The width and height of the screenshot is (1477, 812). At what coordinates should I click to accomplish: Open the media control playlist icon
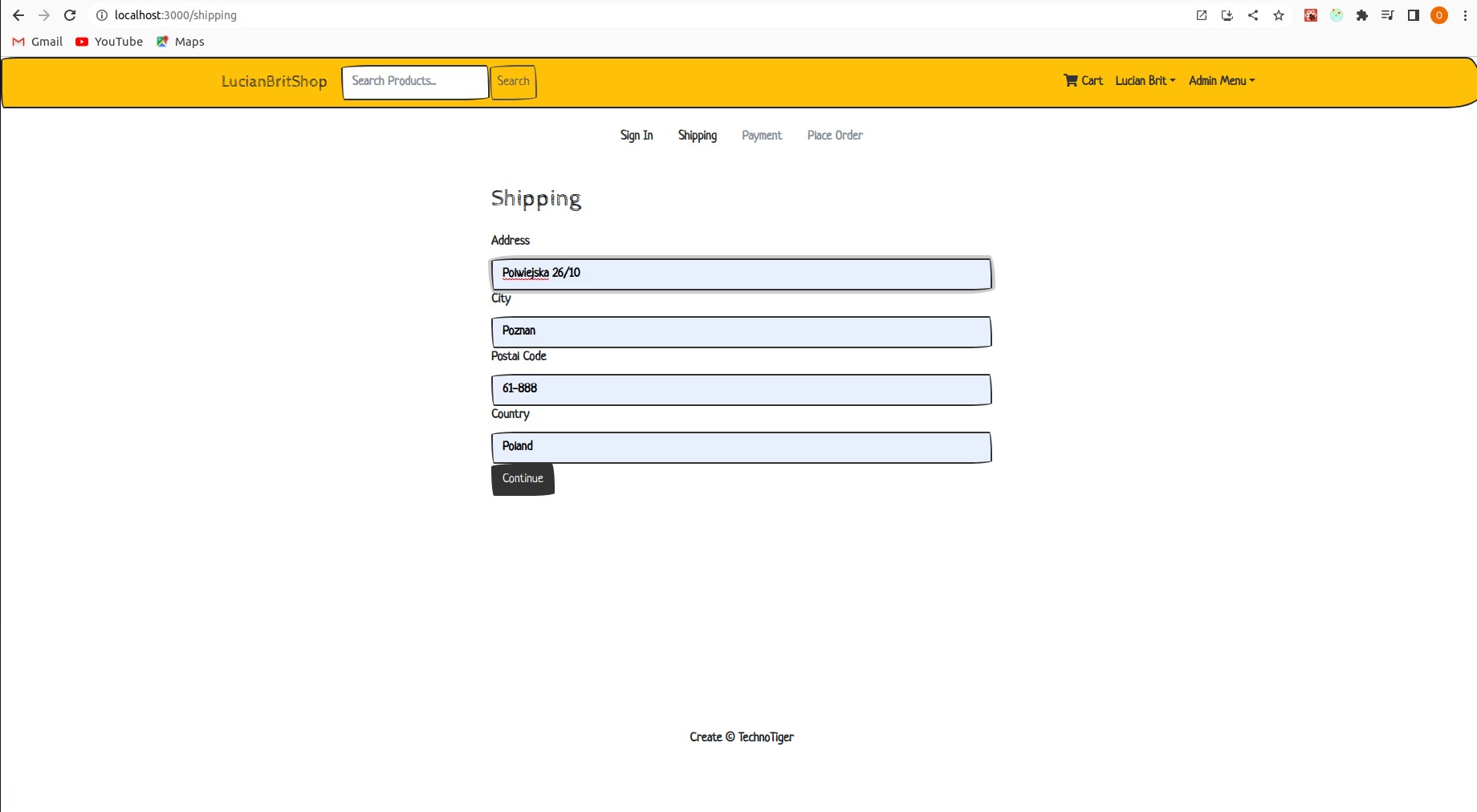pos(1388,15)
